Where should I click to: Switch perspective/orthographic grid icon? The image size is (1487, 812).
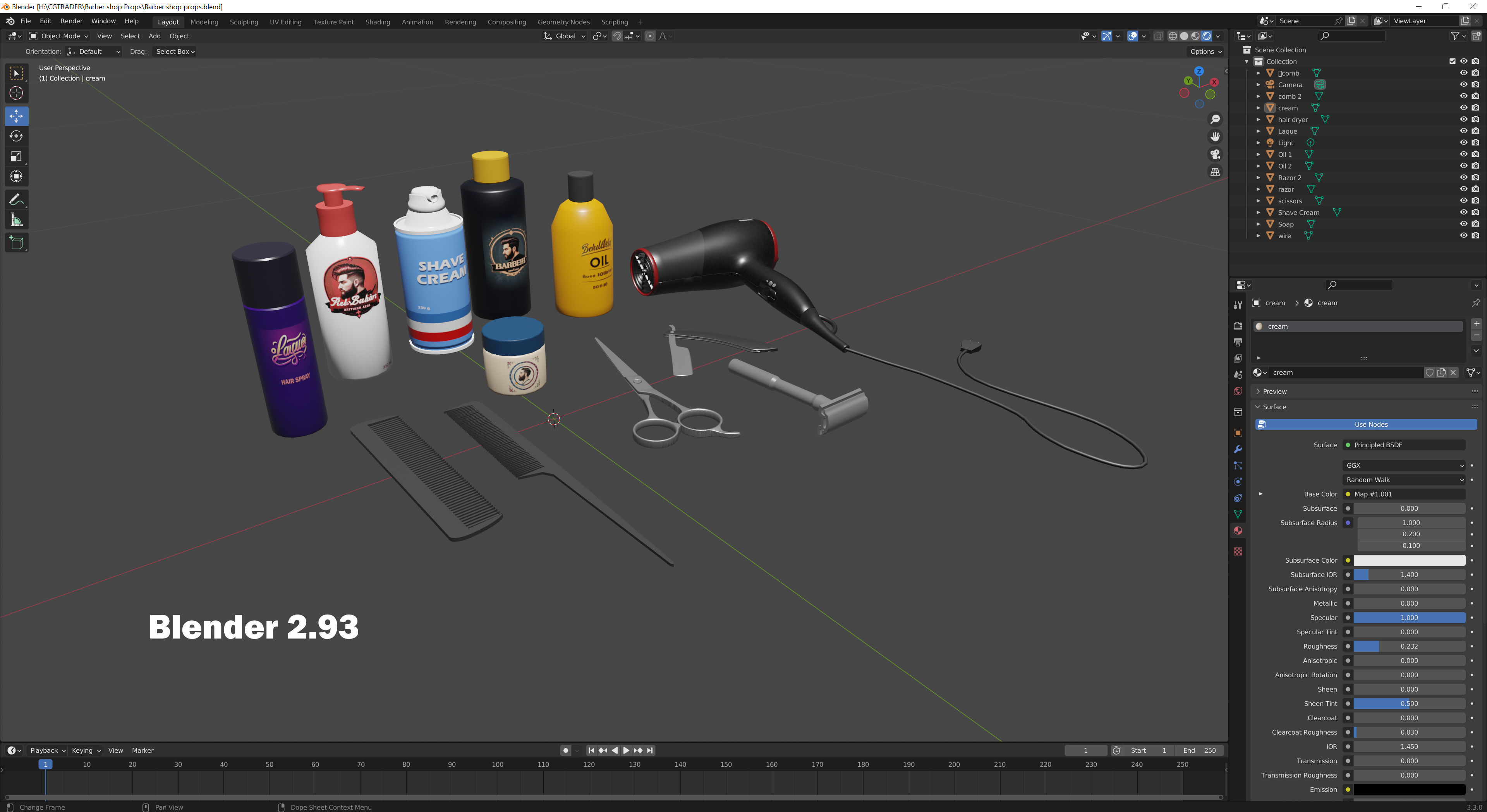pos(1215,172)
